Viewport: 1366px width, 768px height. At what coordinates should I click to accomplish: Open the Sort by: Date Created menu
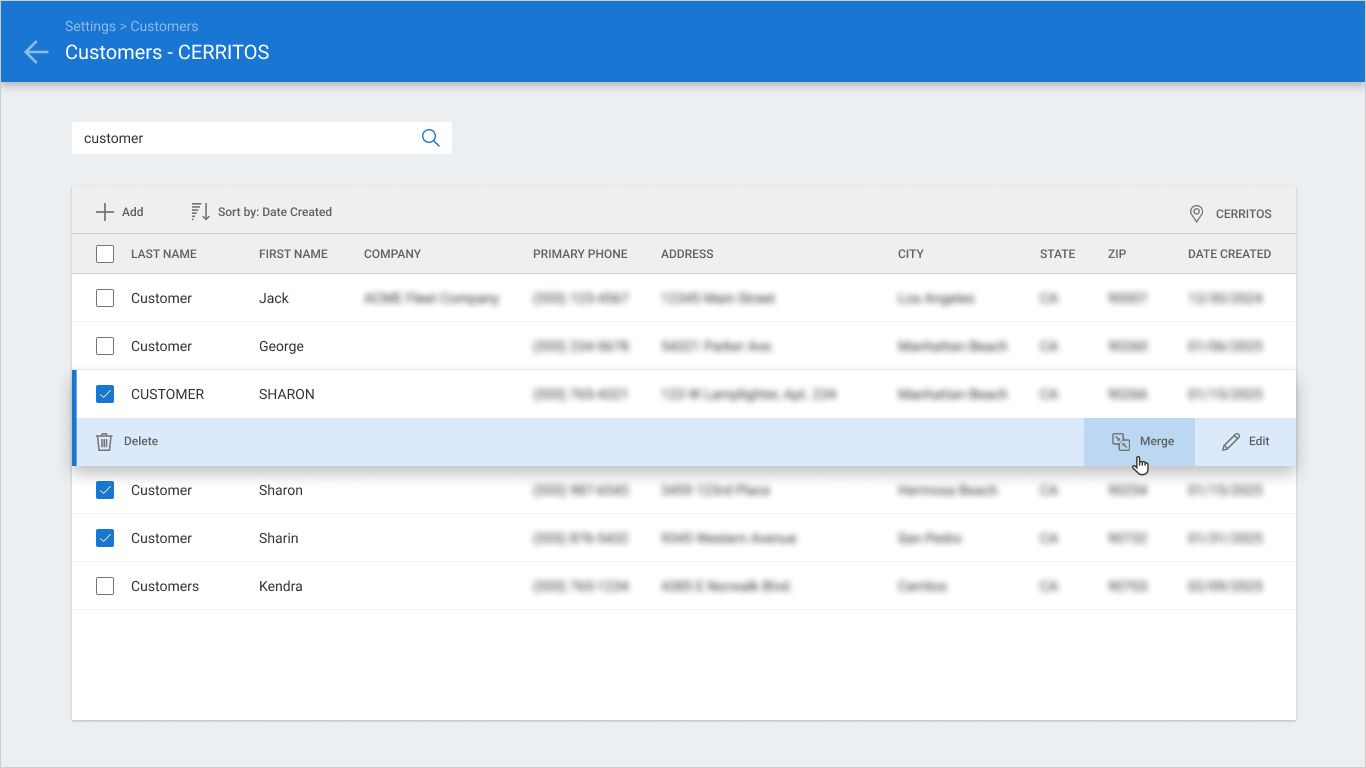point(261,212)
